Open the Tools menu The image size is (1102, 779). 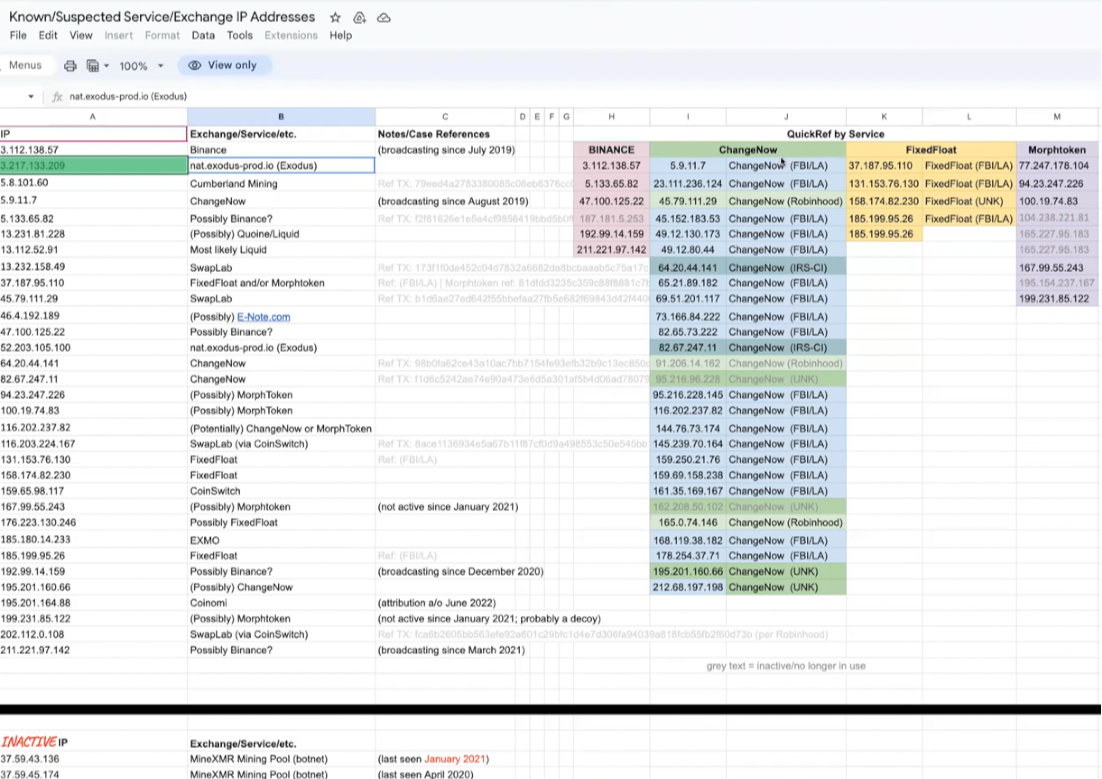tap(240, 35)
